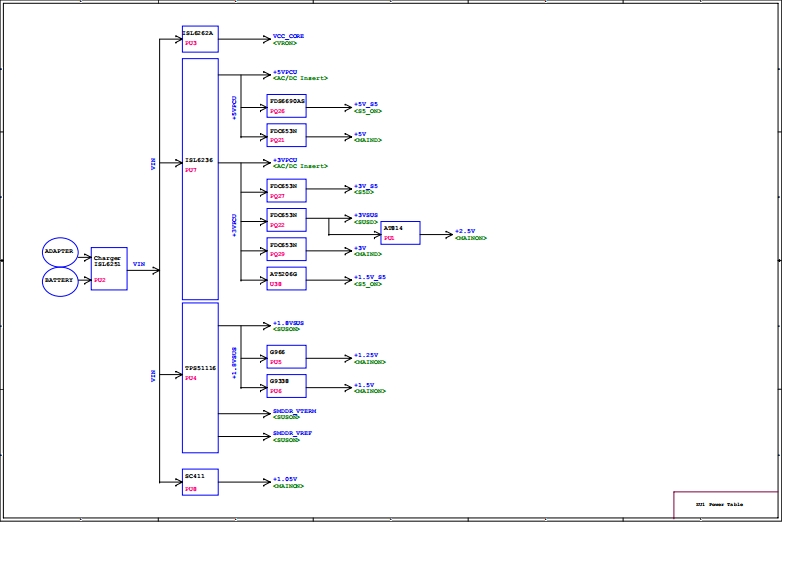Click the FDC653N PQ21 block

(x=287, y=135)
